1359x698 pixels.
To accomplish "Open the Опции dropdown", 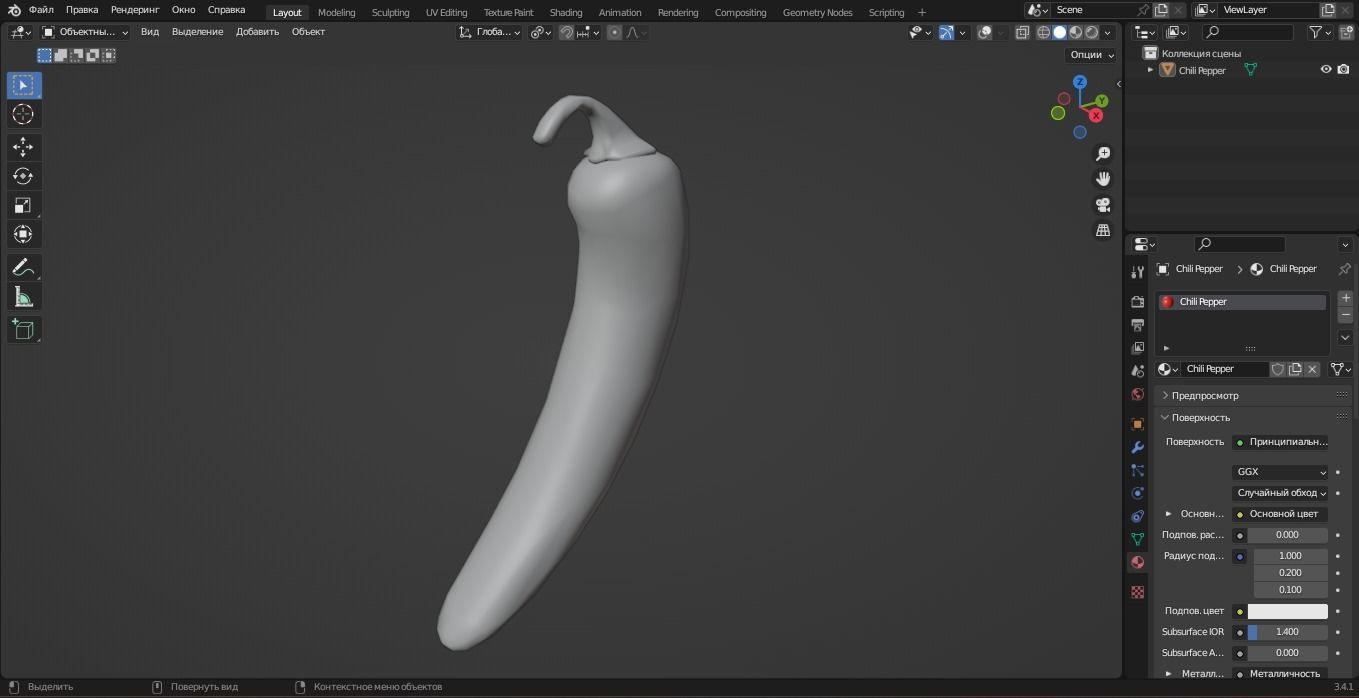I will click(x=1091, y=55).
